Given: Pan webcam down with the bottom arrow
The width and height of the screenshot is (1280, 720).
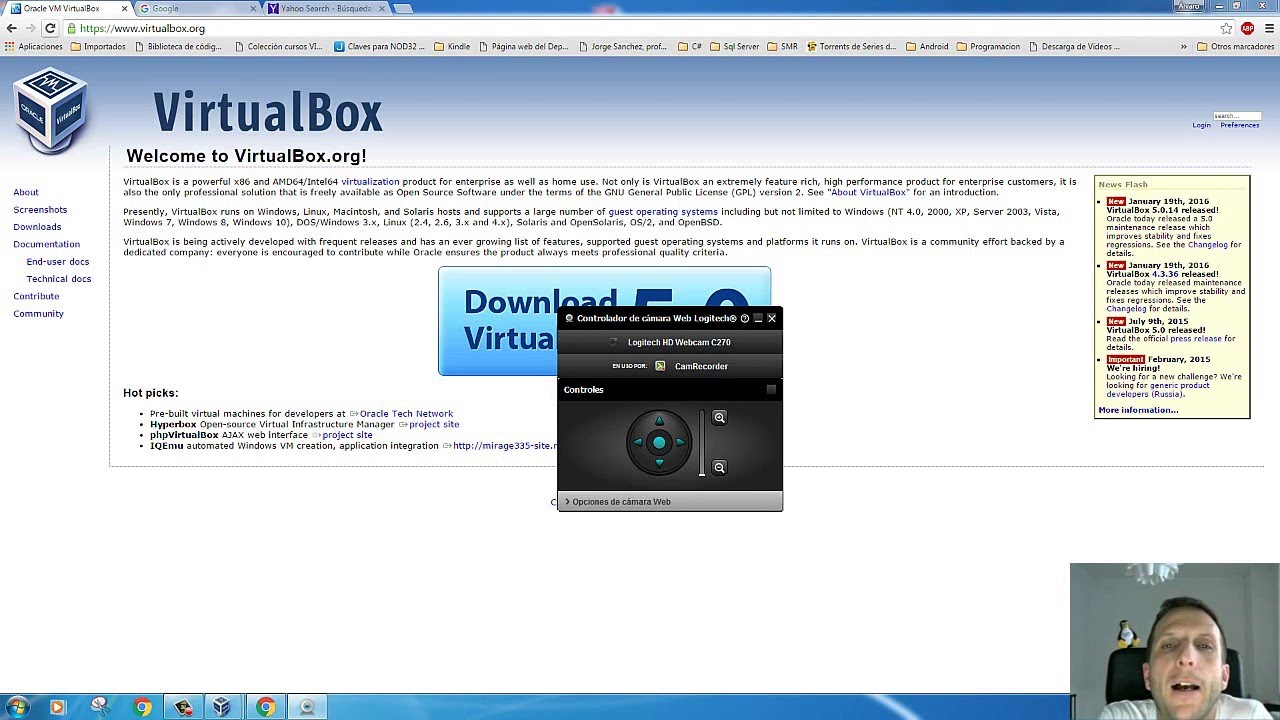Looking at the screenshot, I should 659,463.
